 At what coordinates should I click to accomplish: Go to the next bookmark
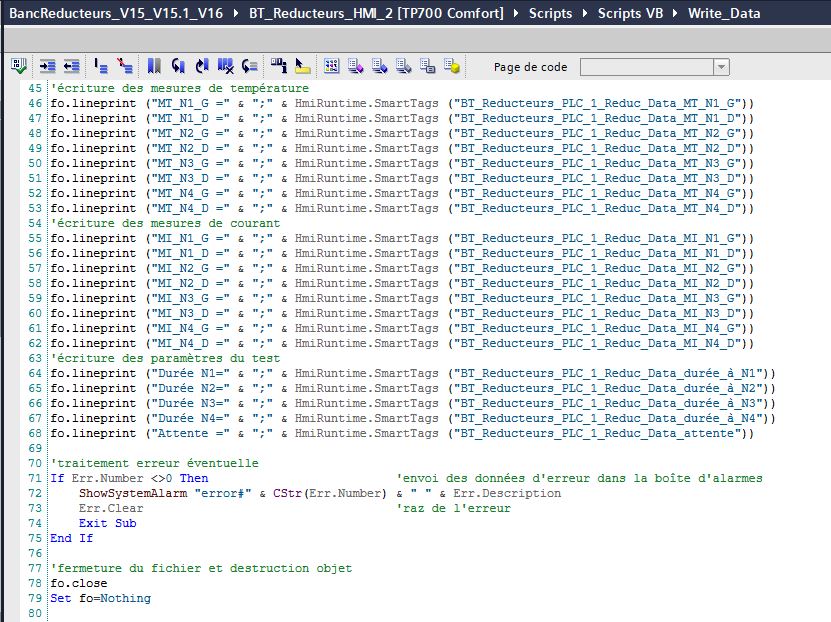[x=202, y=66]
